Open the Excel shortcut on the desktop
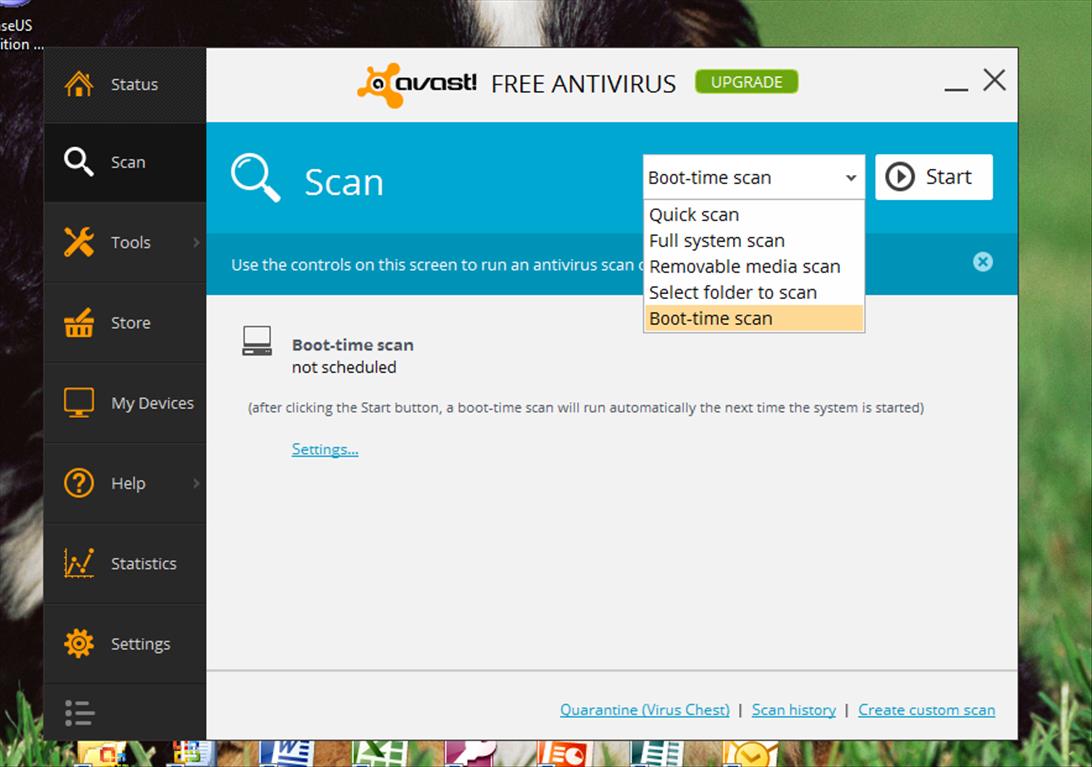Screen dimensions: 1092x767 pos(380,754)
